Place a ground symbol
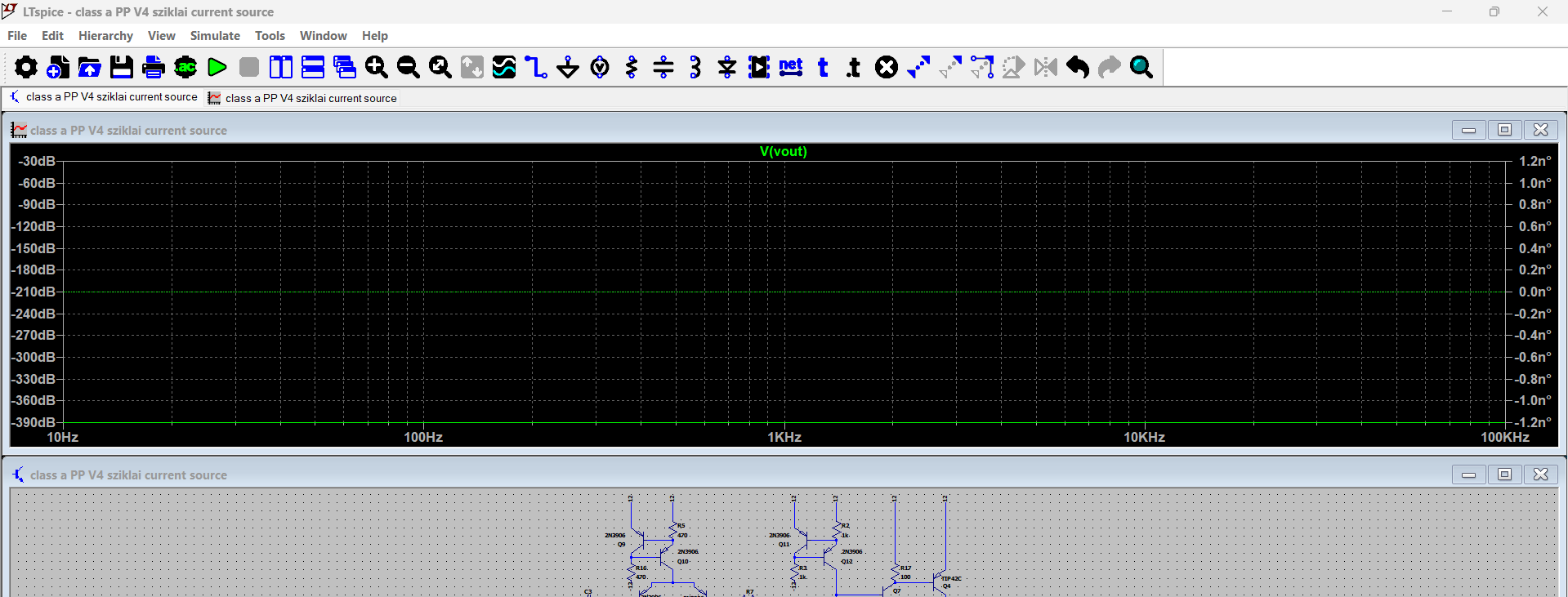 click(x=568, y=67)
